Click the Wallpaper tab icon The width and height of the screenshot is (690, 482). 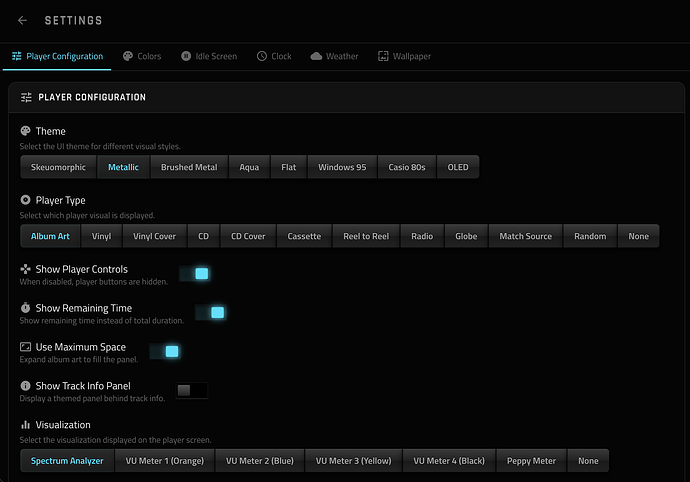click(x=383, y=56)
